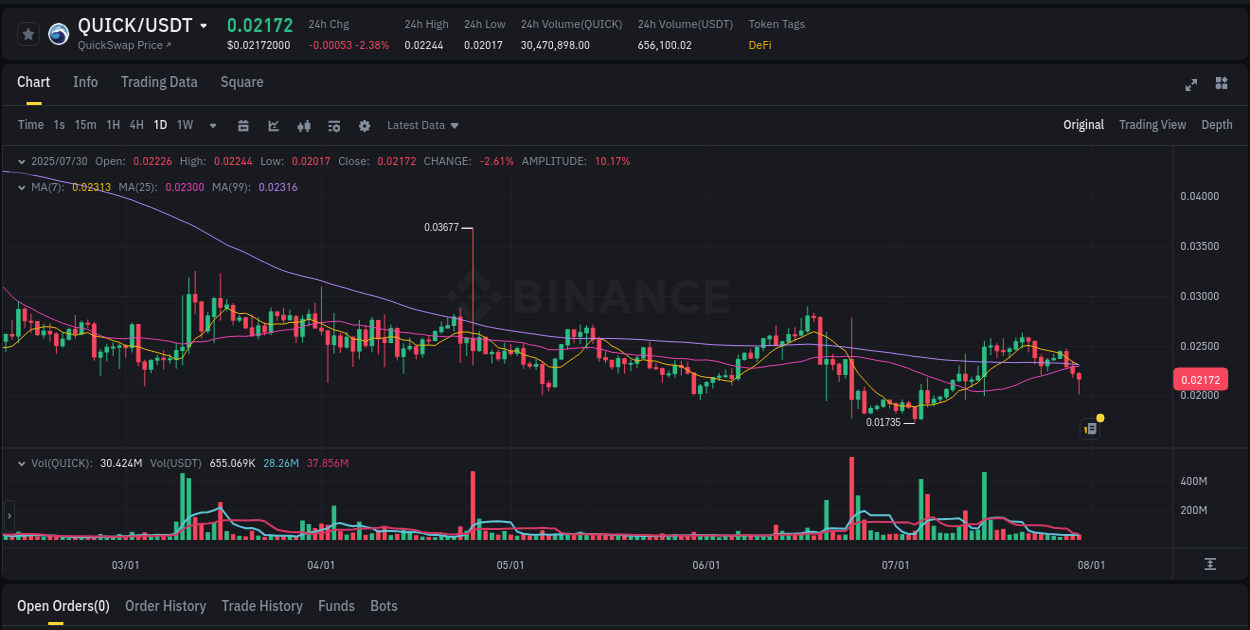Select the 15m timeframe

(x=86, y=125)
